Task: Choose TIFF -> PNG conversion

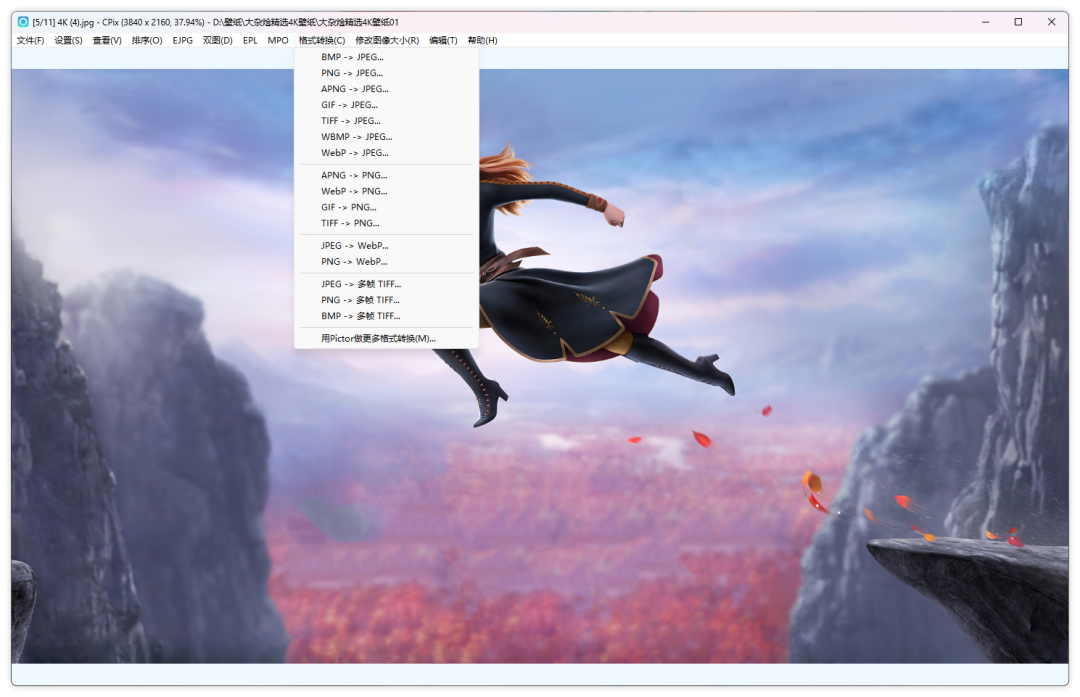Action: coord(386,223)
